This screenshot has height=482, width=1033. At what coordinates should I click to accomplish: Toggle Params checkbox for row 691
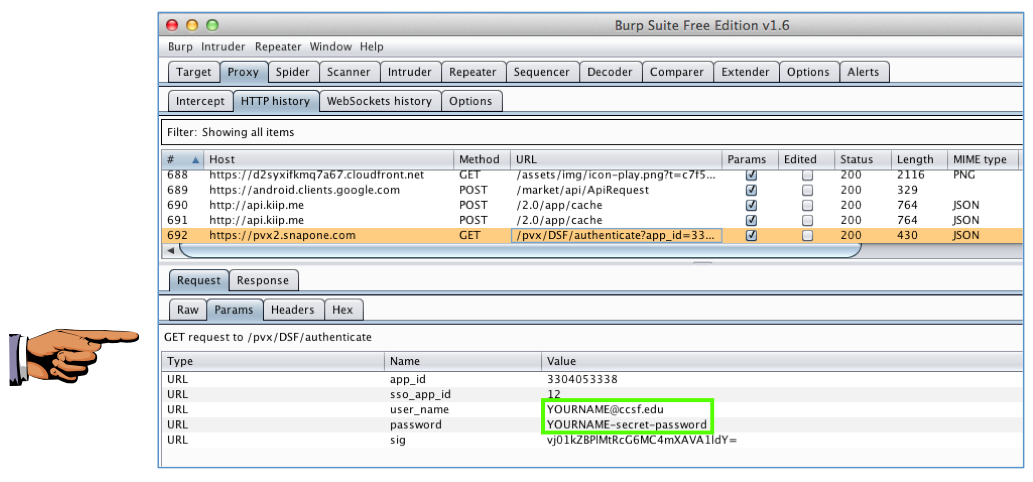click(751, 220)
